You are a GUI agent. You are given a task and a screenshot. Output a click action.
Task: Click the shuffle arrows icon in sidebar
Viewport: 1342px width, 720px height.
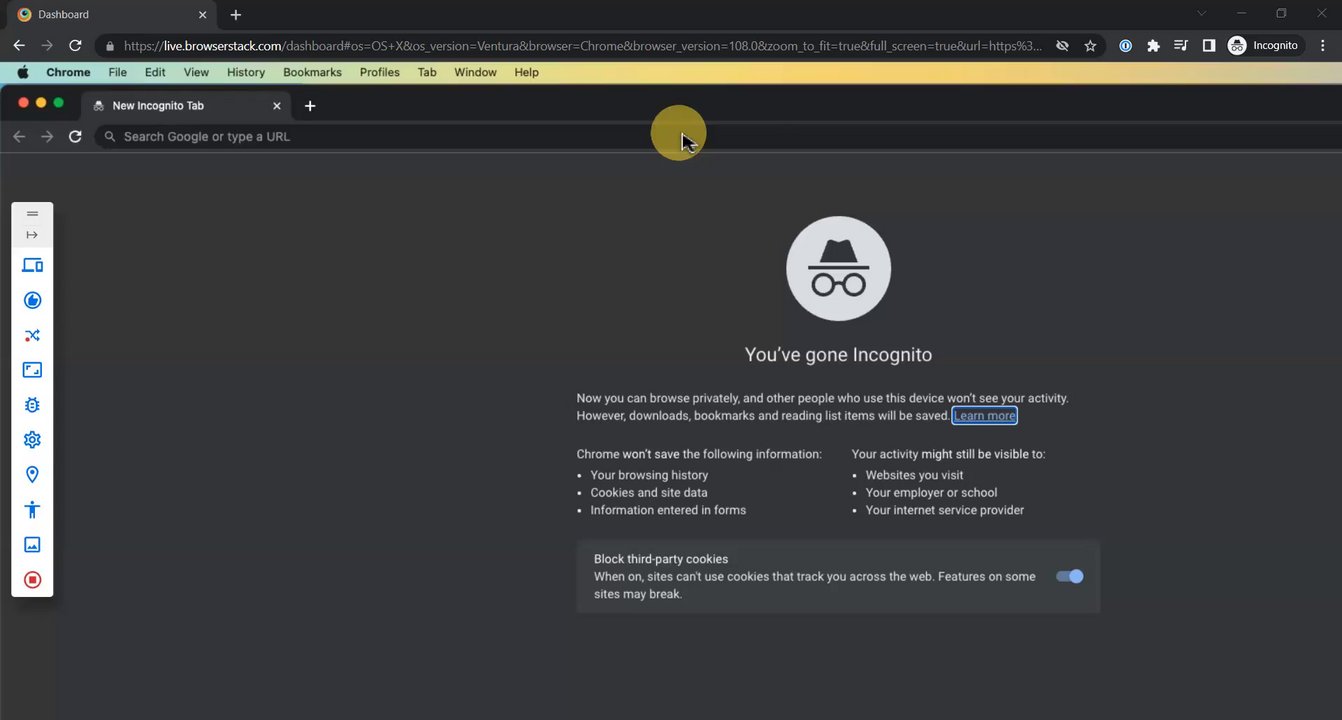coord(32,335)
